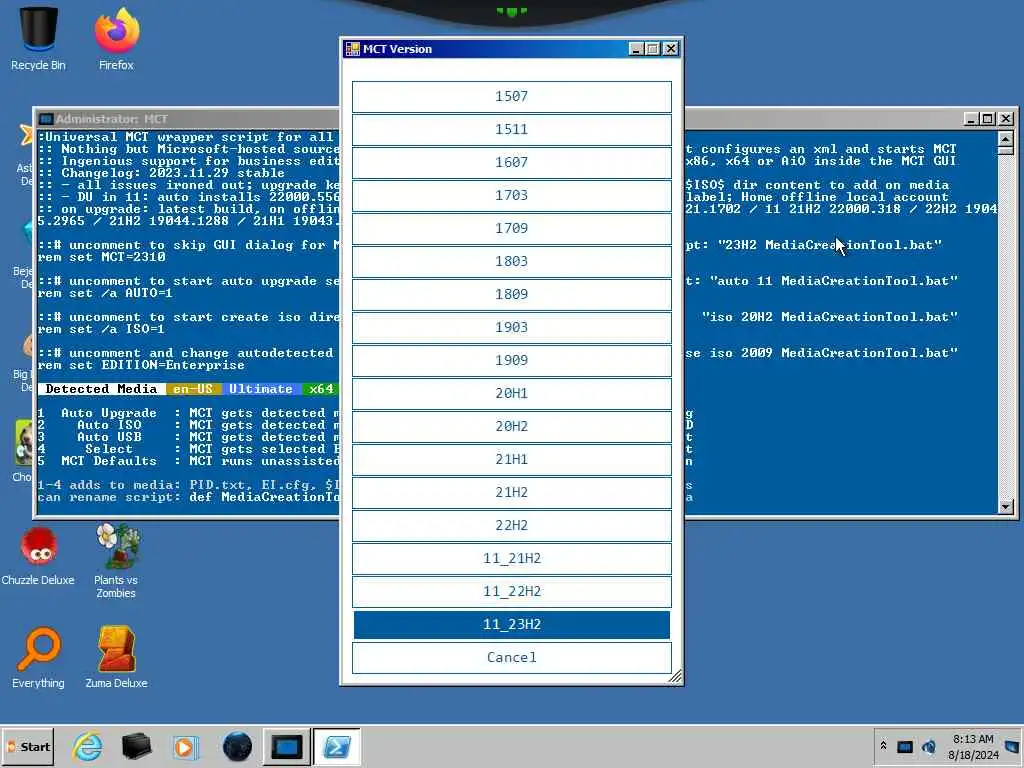
Task: Click the "Detected Media" label in console
Action: (x=101, y=389)
